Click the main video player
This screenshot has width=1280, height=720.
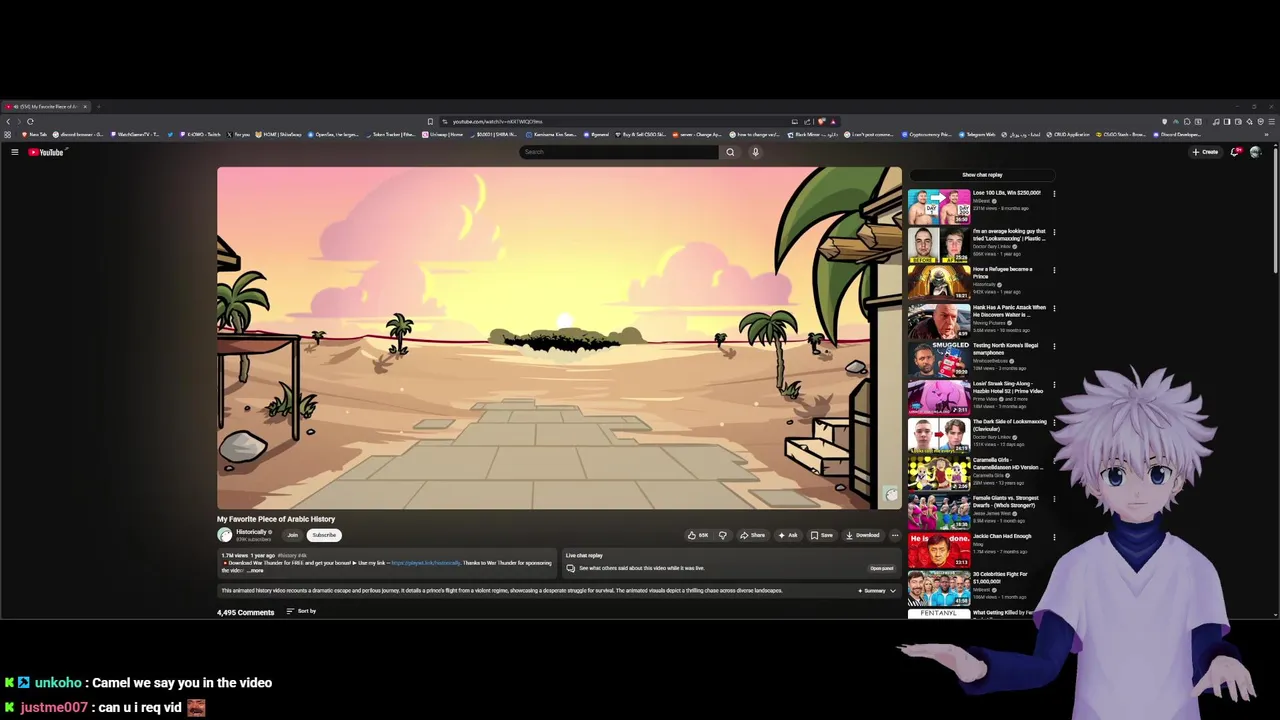[x=559, y=338]
